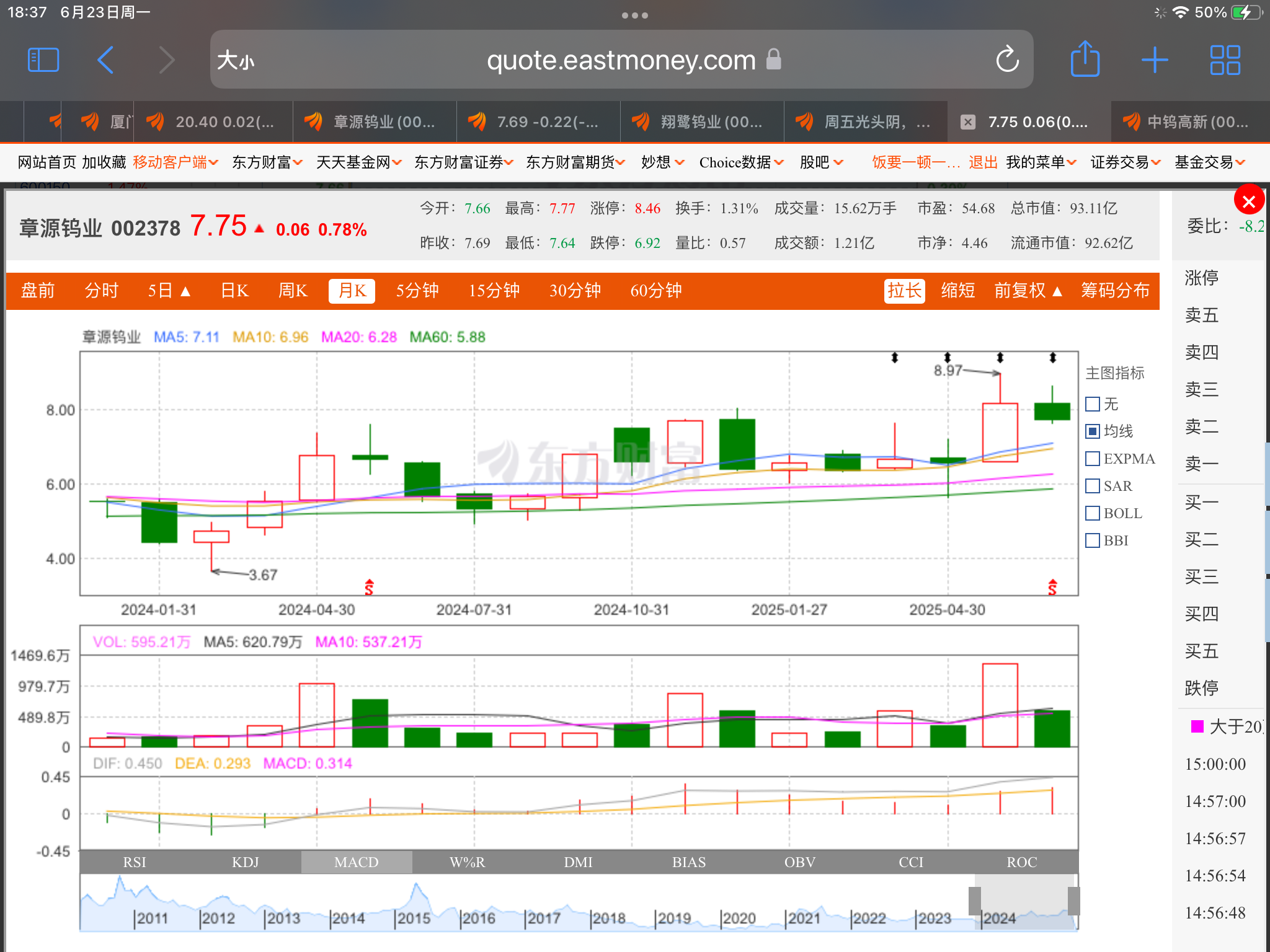Click 退出 logout link
The height and width of the screenshot is (952, 1270).
pos(983,162)
